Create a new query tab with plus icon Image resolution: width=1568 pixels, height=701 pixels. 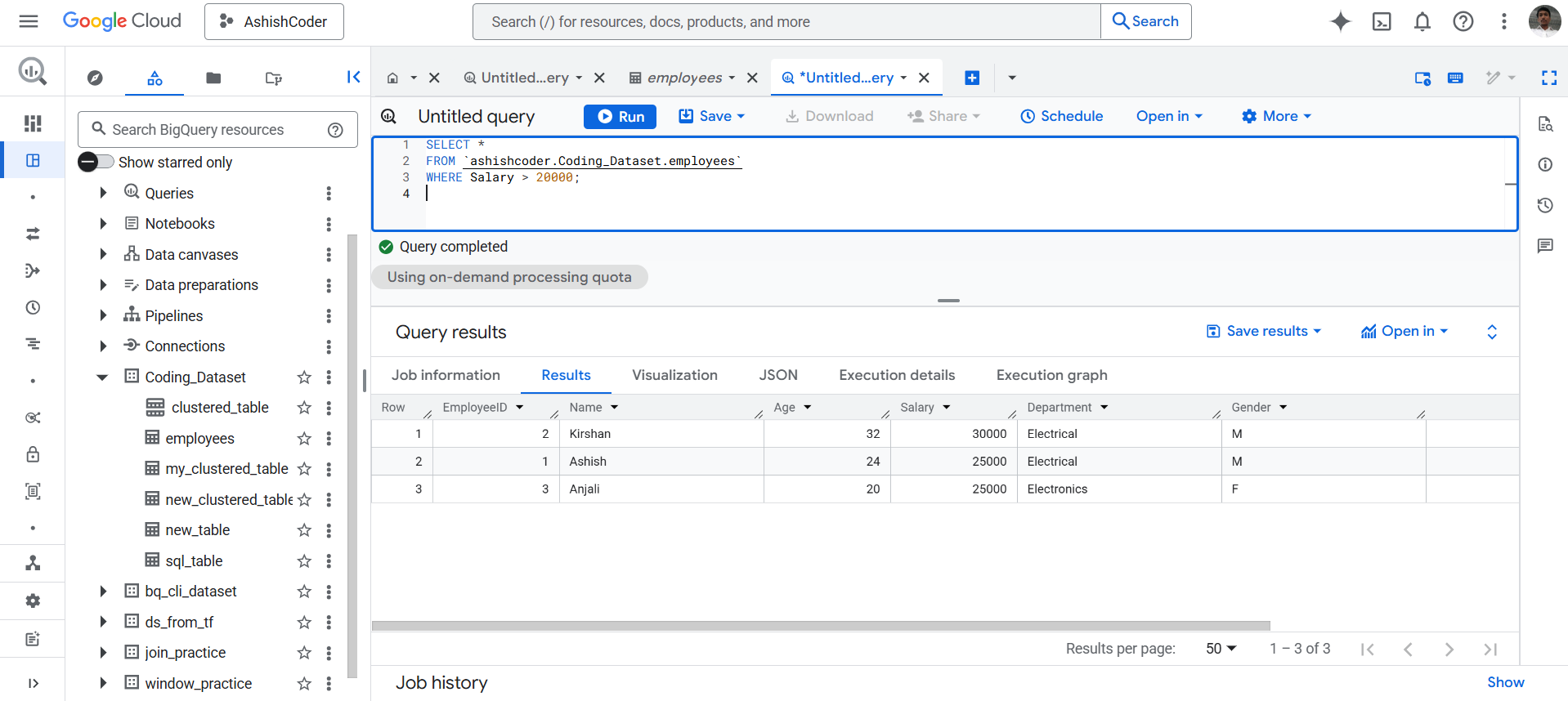point(972,78)
